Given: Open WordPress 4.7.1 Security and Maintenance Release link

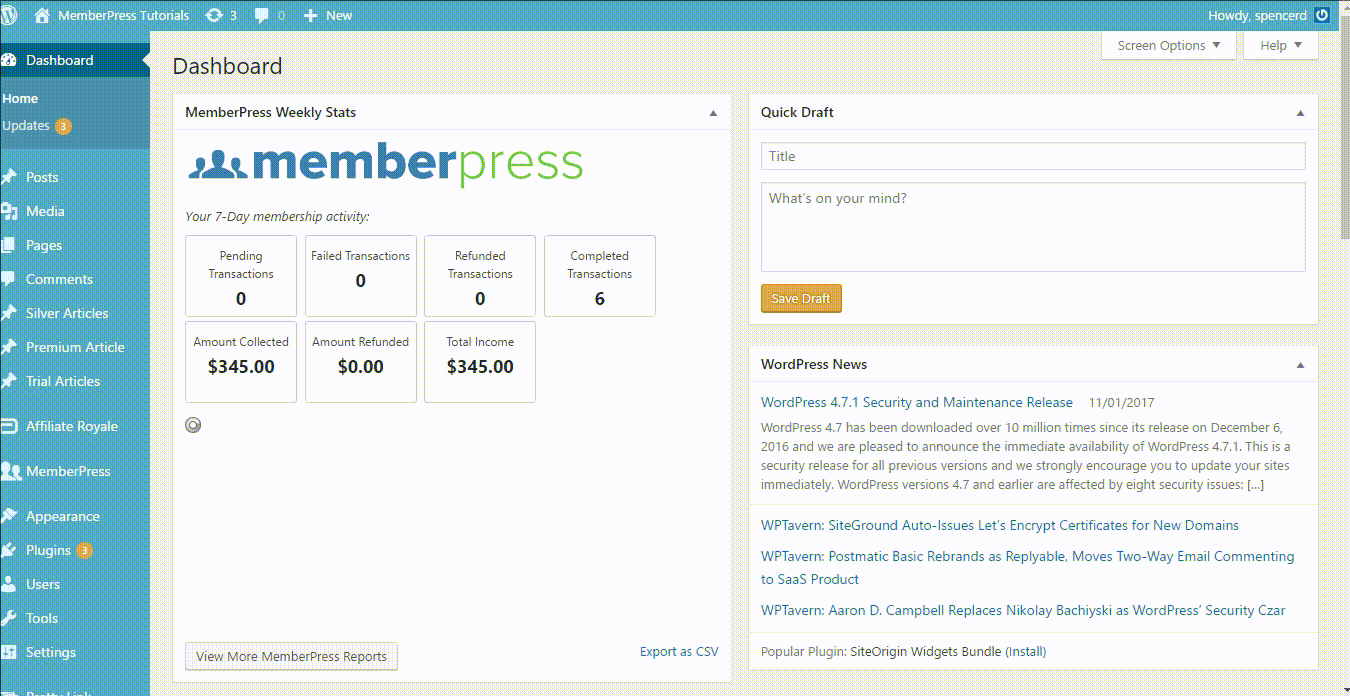Looking at the screenshot, I should [916, 402].
